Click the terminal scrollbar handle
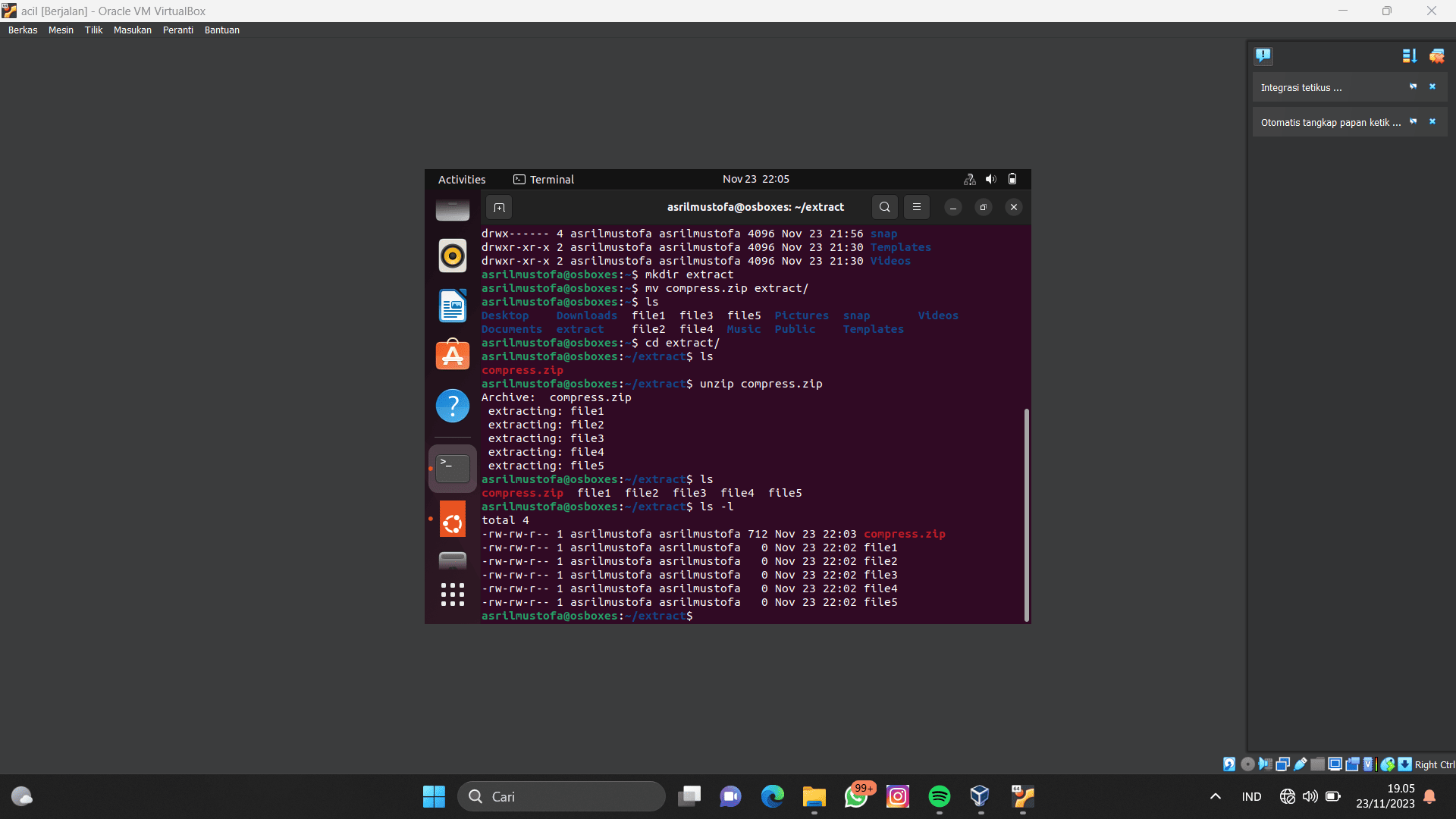 (1027, 516)
